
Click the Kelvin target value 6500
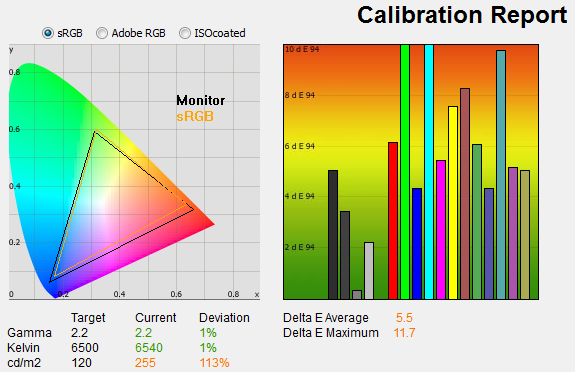85,348
